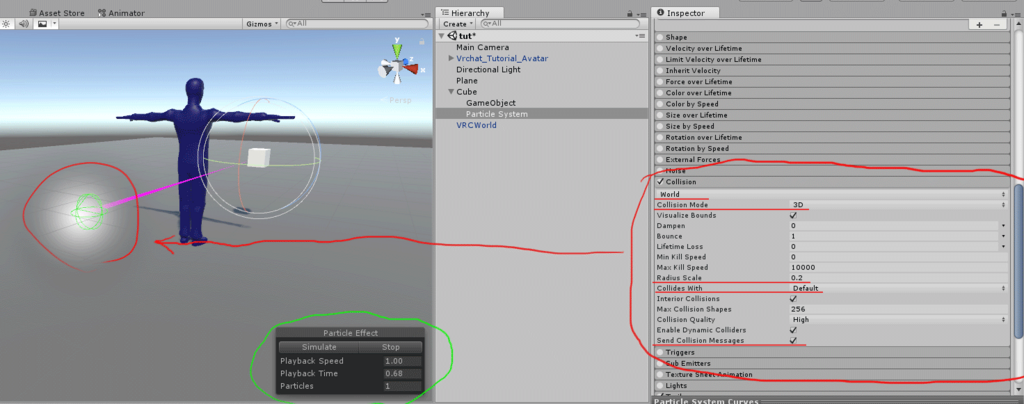
Task: Toggle scene audio speaker icon
Action: (x=24, y=23)
